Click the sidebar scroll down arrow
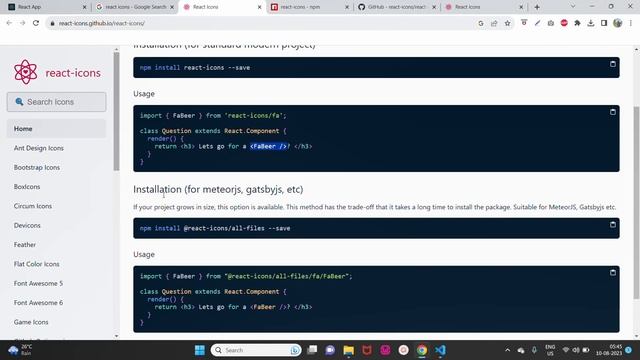 [x=116, y=336]
